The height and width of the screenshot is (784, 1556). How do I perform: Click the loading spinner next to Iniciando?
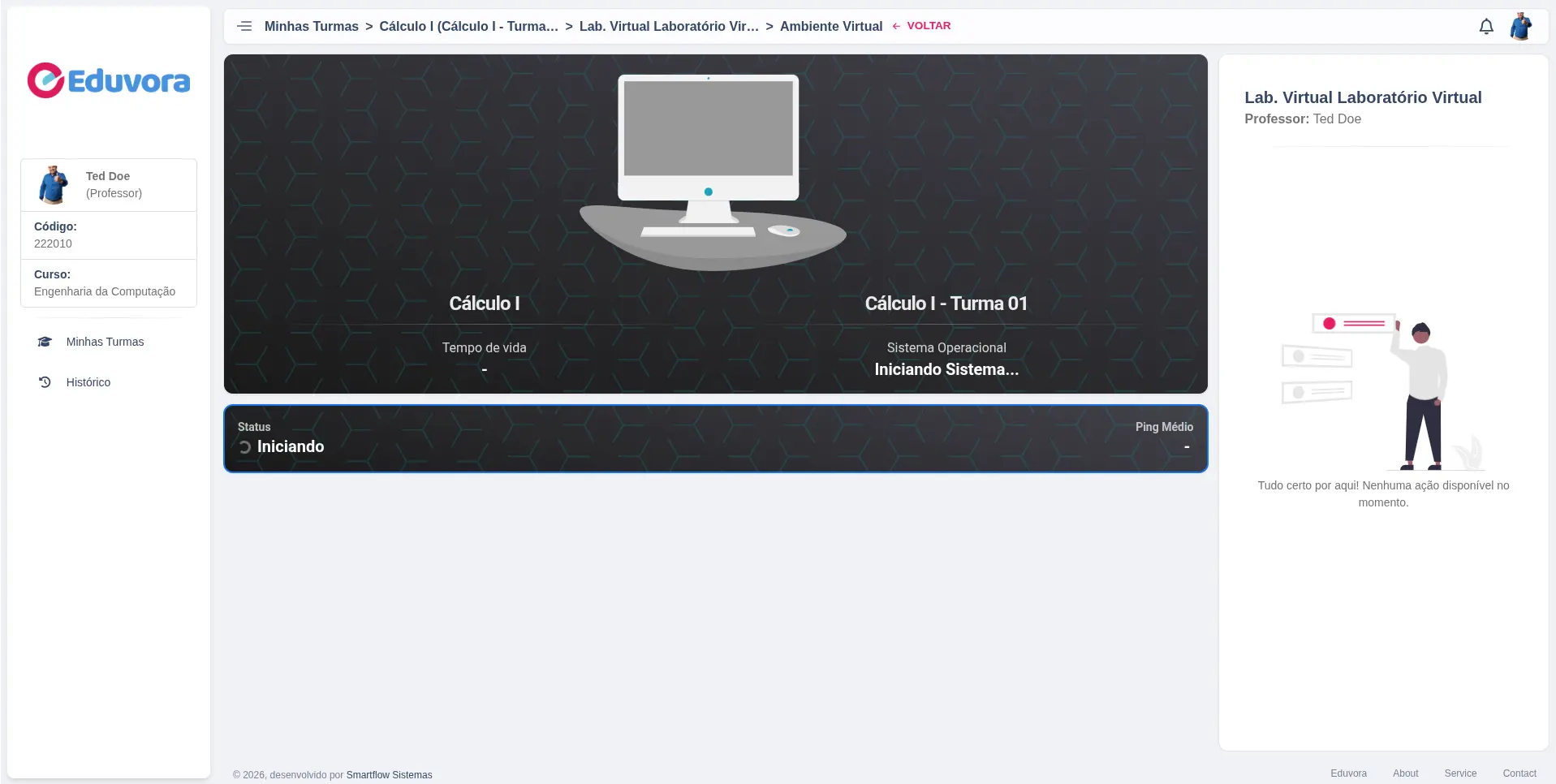tap(244, 447)
